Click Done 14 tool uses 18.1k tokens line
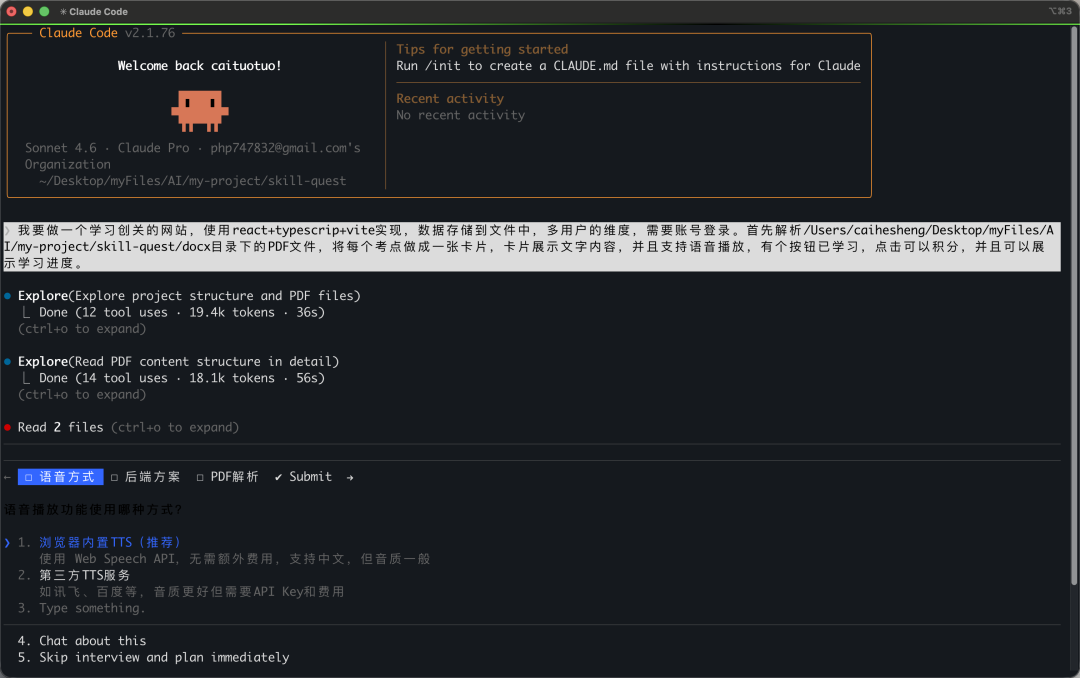1080x678 pixels. [182, 378]
